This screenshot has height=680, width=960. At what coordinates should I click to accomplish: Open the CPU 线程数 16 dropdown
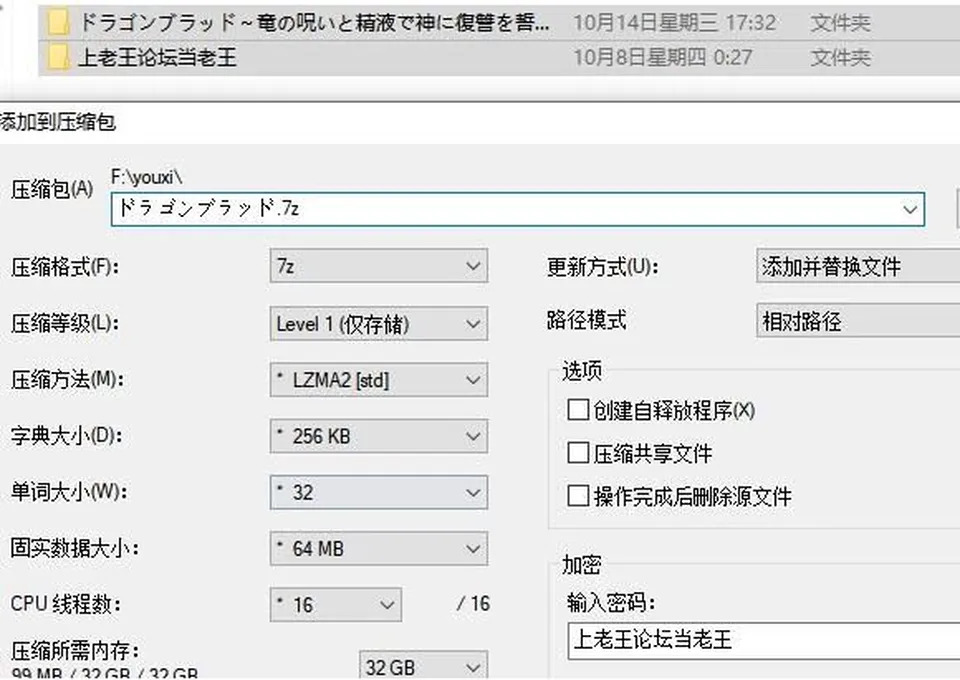tap(336, 605)
